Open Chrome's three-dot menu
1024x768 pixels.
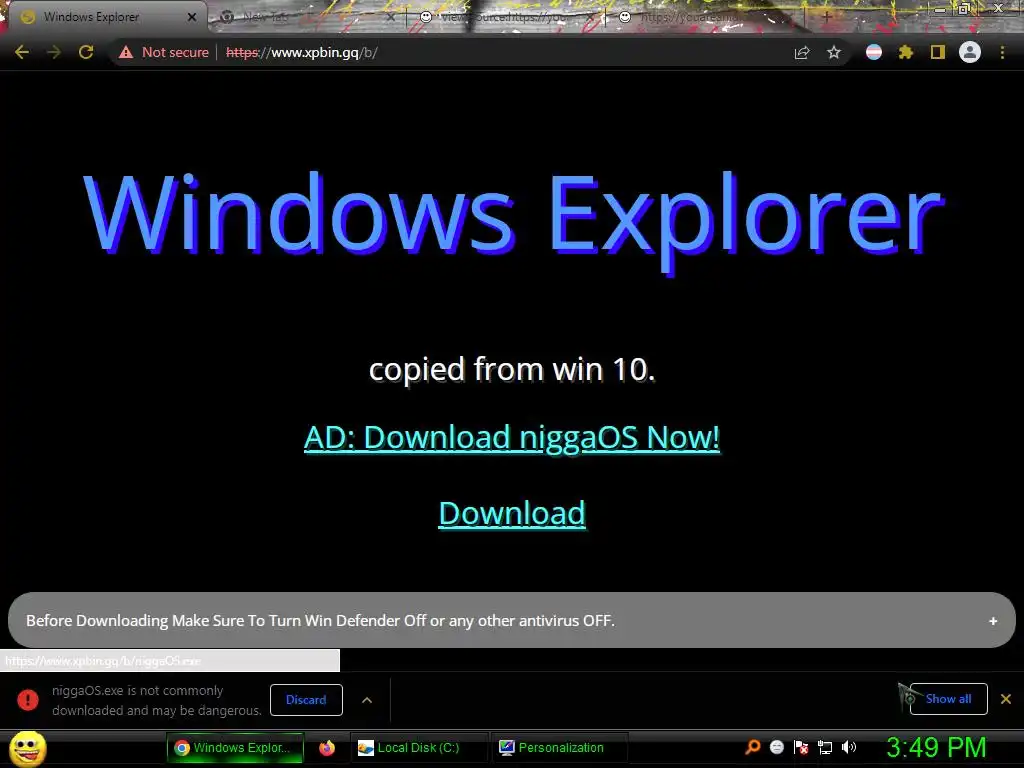[x=1002, y=52]
